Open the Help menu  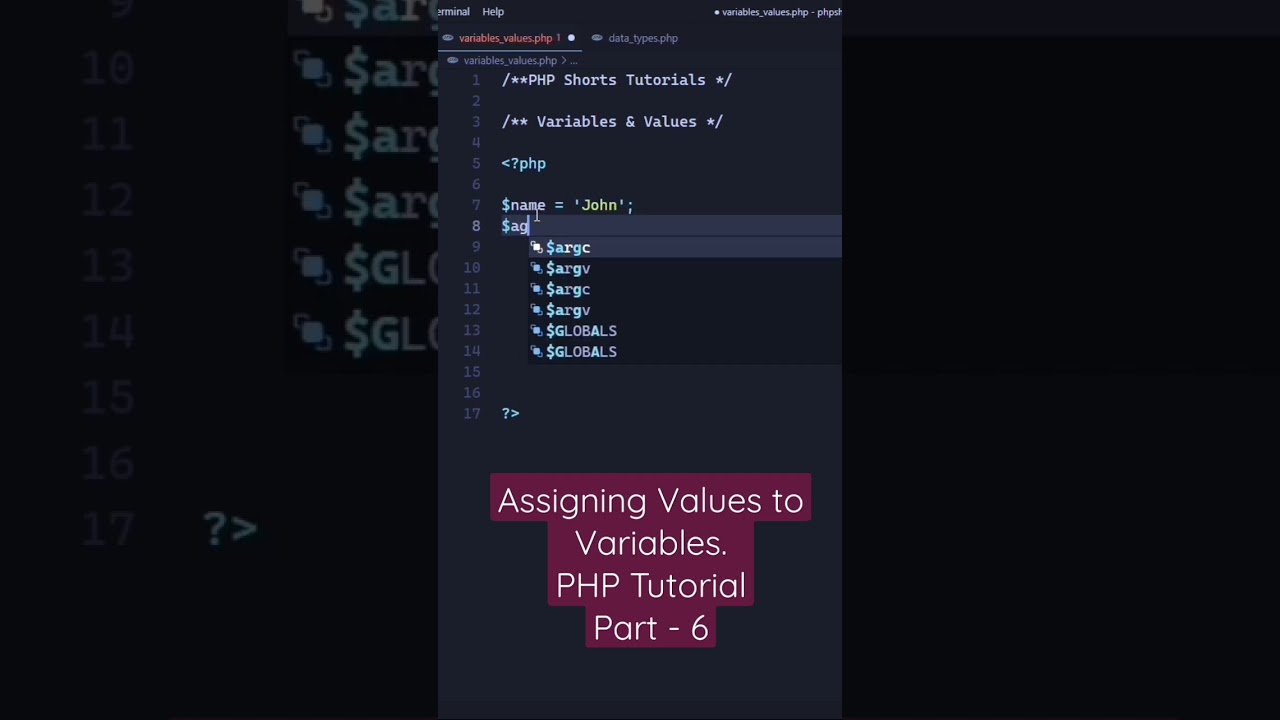[x=493, y=12]
